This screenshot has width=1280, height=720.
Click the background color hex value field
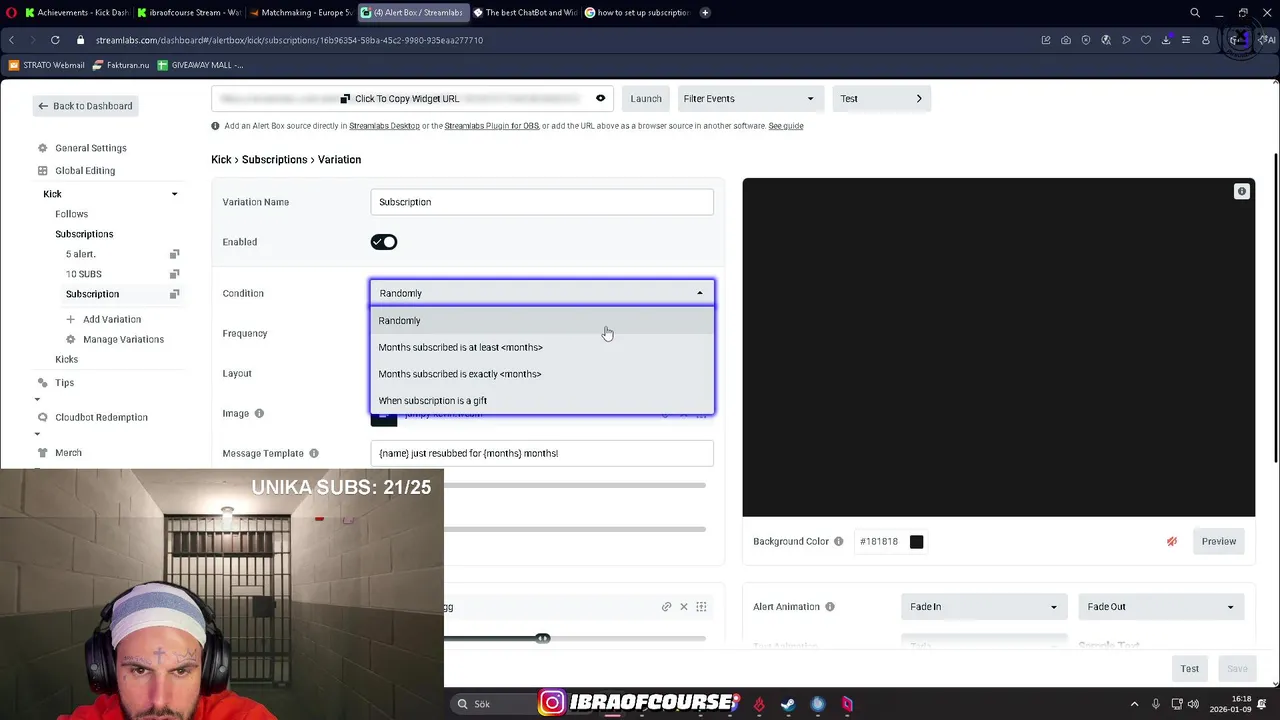tap(879, 541)
